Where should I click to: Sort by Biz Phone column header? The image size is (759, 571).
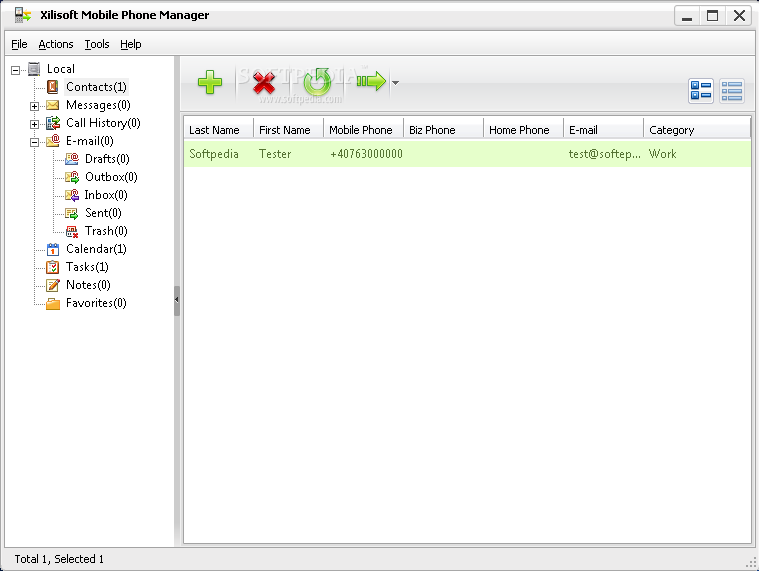(x=443, y=130)
